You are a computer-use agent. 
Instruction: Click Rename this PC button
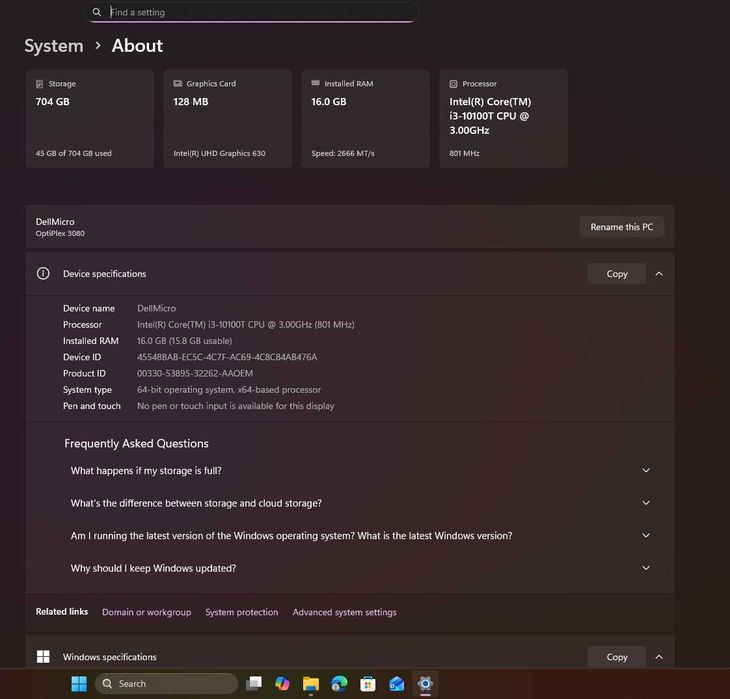tap(621, 227)
